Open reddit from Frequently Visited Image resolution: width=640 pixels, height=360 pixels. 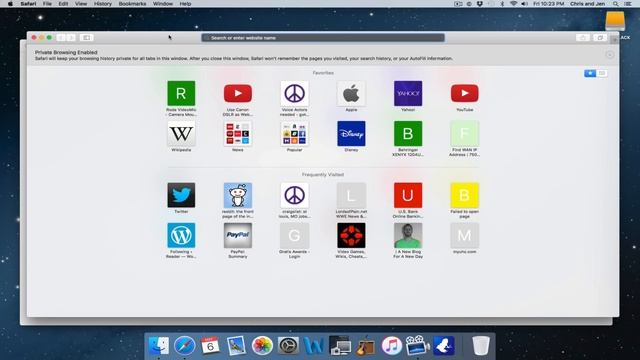238,195
